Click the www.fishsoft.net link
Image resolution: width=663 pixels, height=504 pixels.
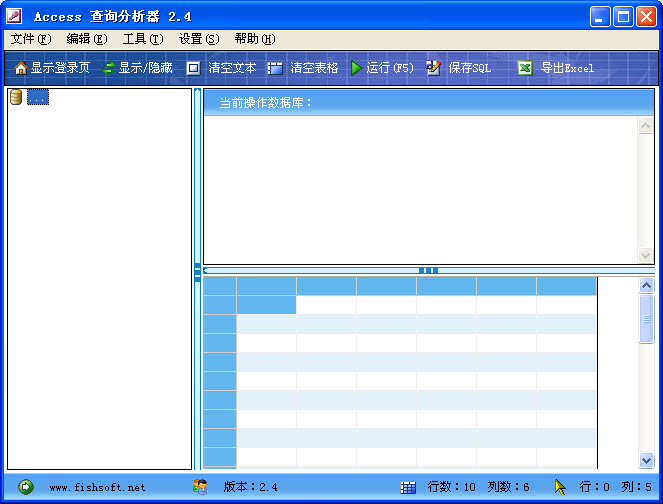[x=97, y=488]
